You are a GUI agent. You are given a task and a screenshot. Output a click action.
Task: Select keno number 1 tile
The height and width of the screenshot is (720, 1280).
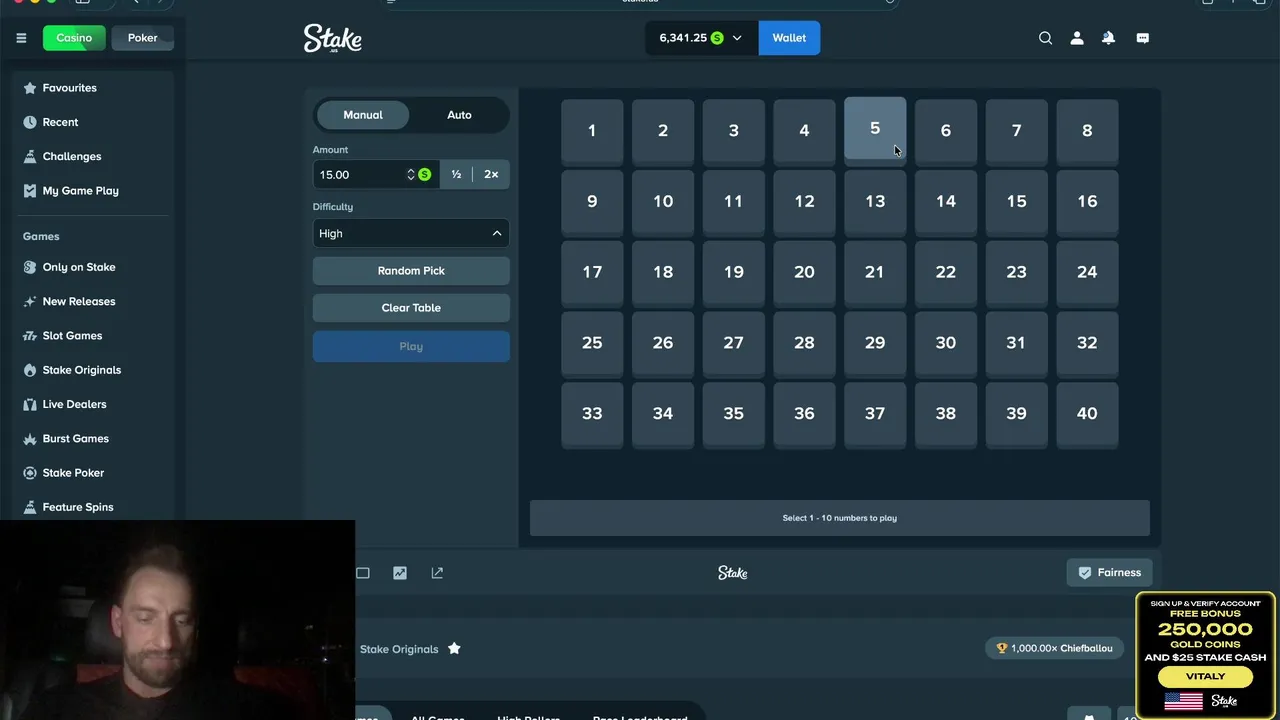(592, 130)
